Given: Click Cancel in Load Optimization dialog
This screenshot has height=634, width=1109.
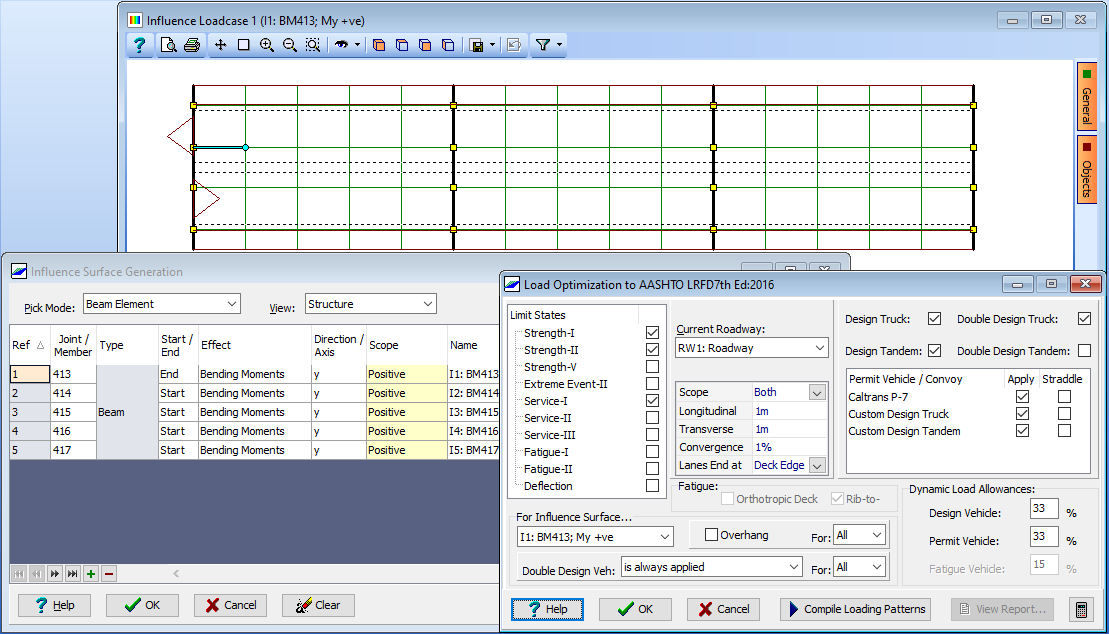Looking at the screenshot, I should (x=723, y=609).
